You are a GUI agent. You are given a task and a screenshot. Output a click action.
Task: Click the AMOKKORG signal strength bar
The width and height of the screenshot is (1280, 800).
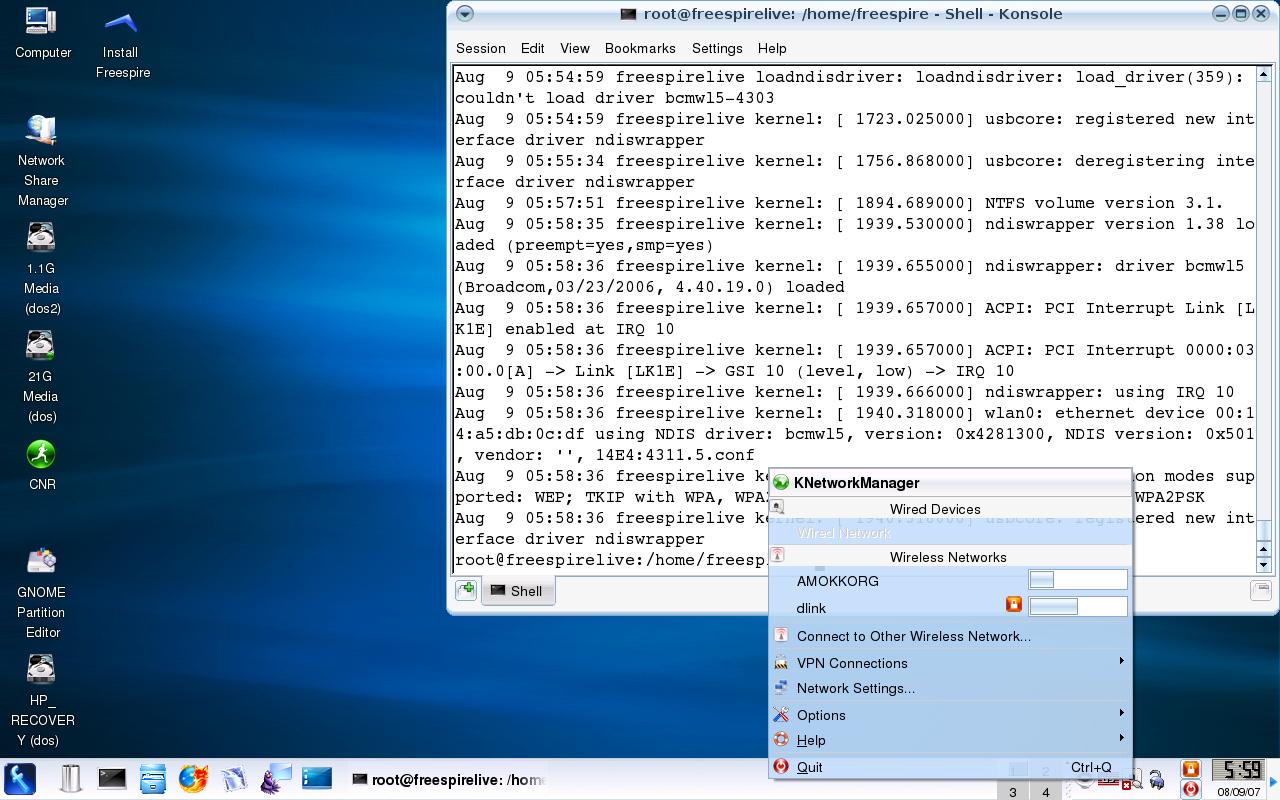[x=1078, y=579]
